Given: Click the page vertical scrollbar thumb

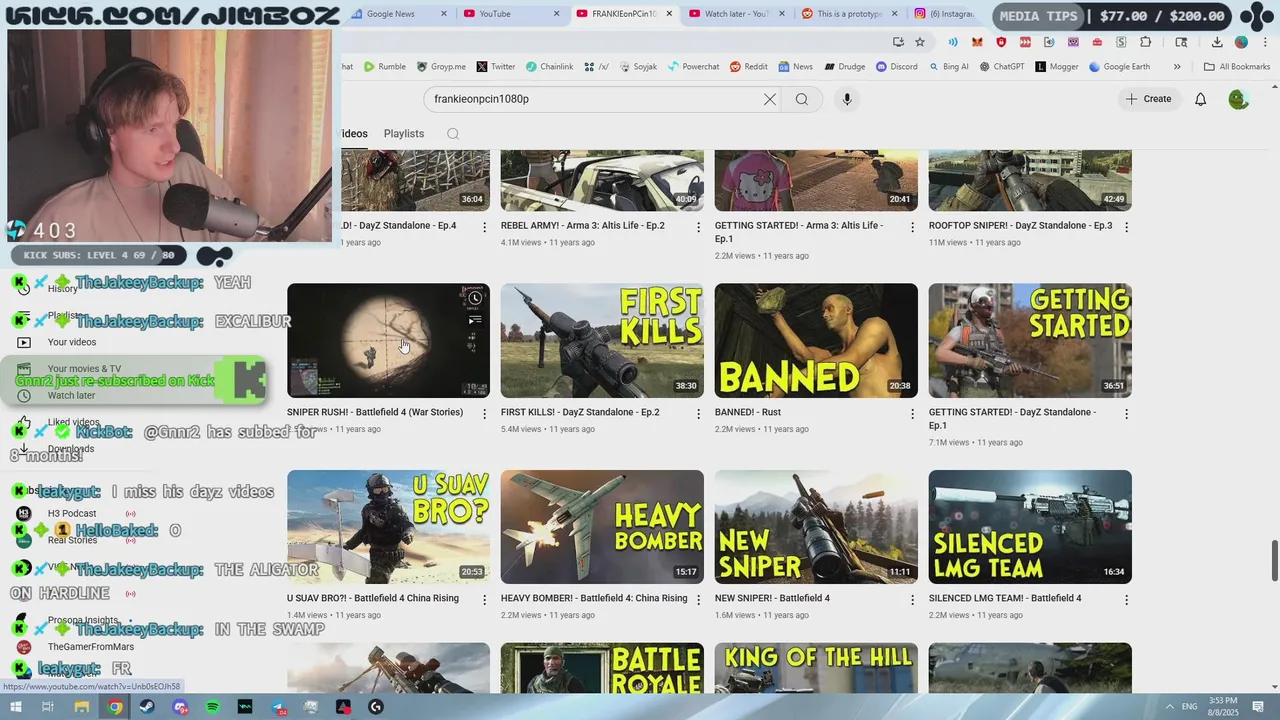Looking at the screenshot, I should click(x=1274, y=560).
